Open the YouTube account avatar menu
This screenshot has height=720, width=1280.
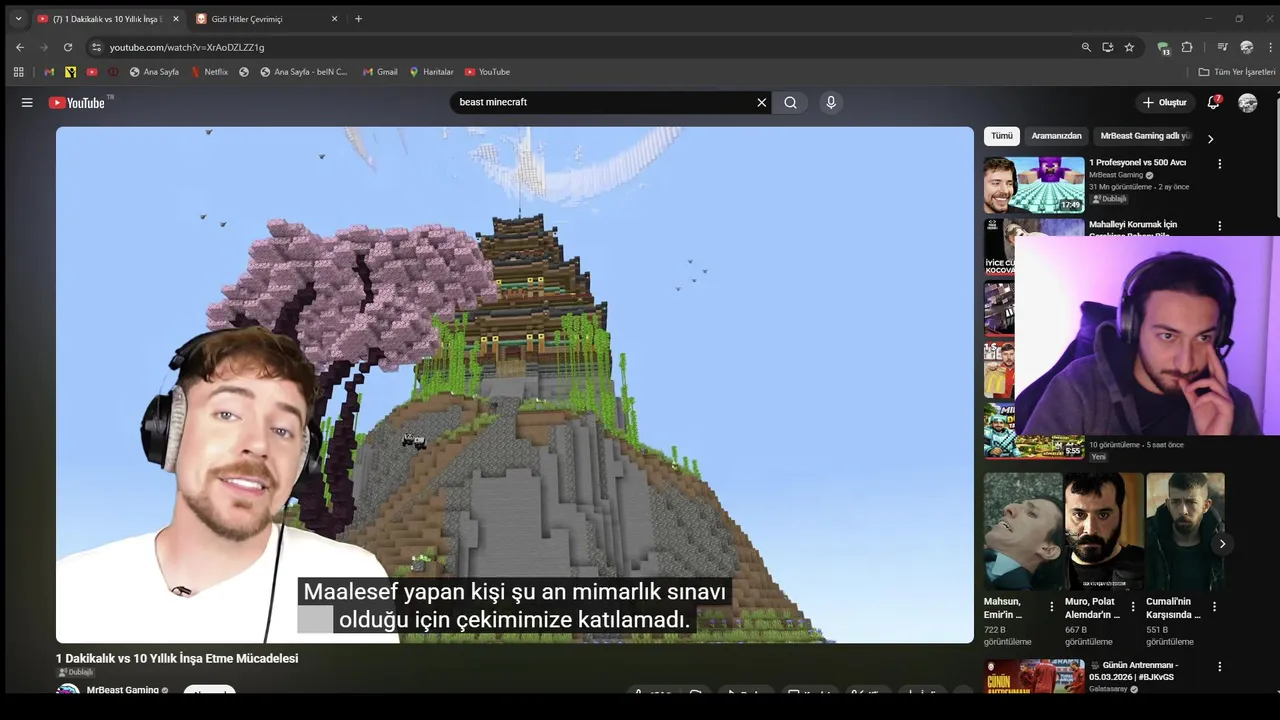pyautogui.click(x=1247, y=102)
